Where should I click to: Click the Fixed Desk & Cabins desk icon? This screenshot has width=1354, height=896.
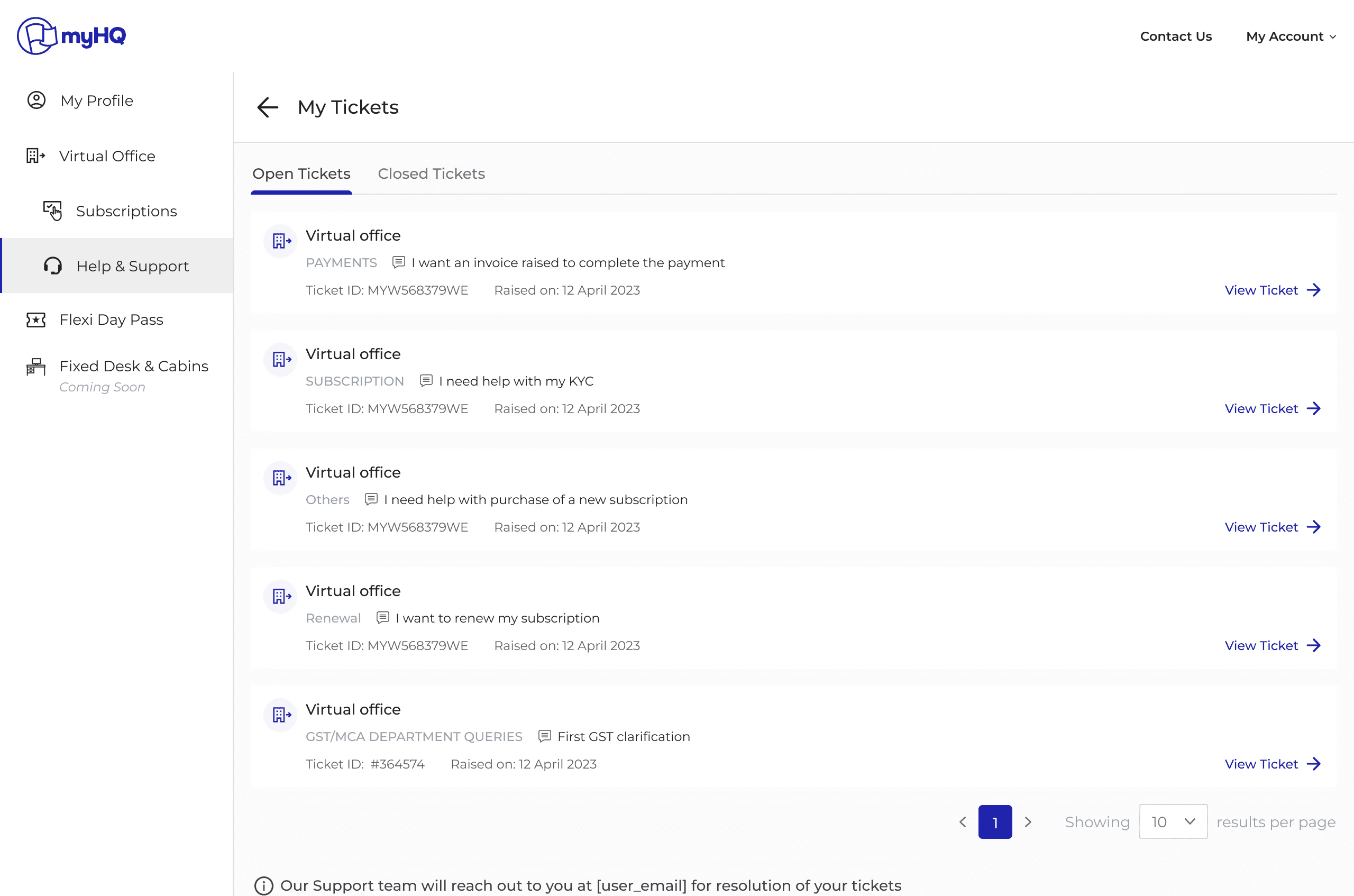35,367
